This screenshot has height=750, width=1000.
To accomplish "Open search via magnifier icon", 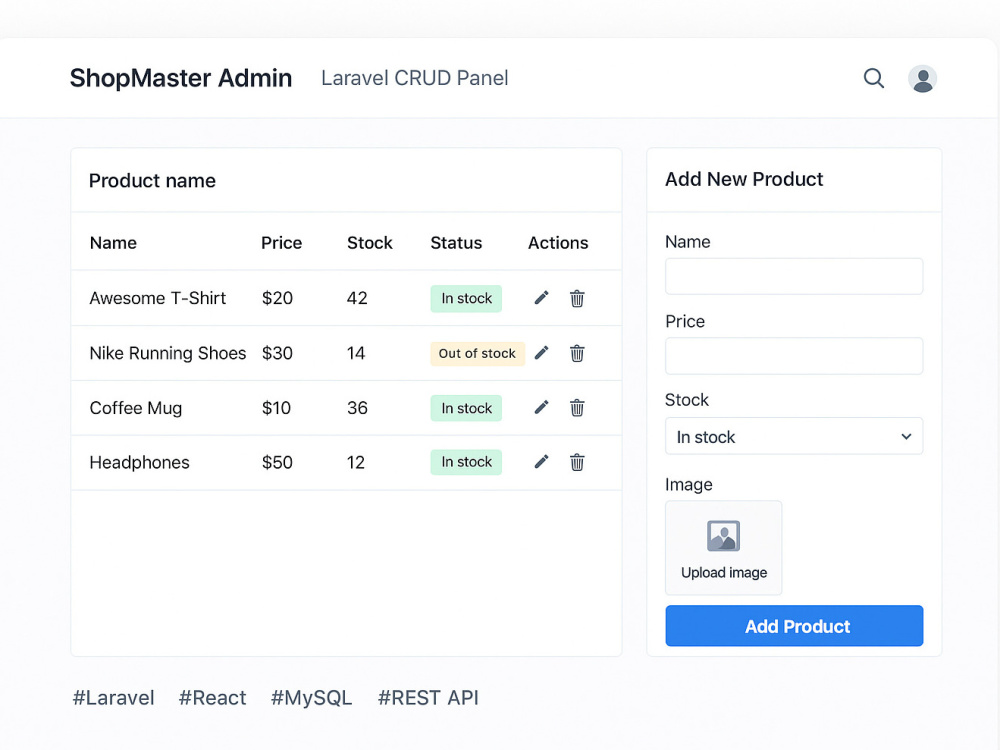I will [874, 78].
